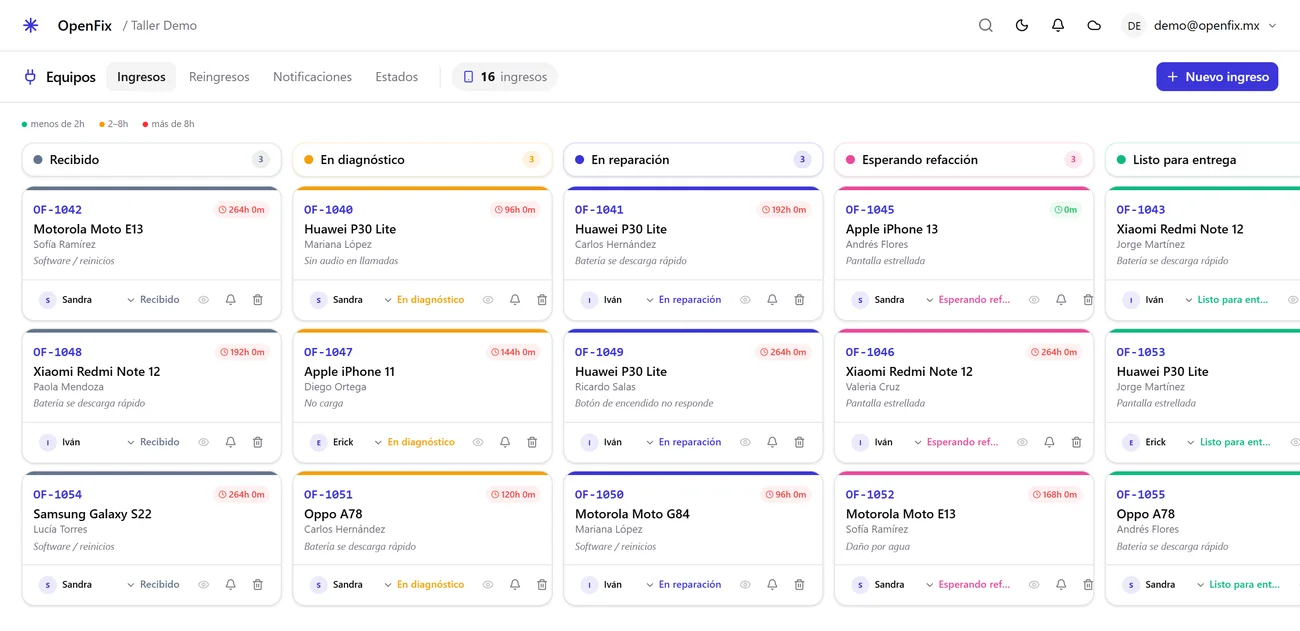Click bell icon on card OF-1046

click(x=1049, y=442)
